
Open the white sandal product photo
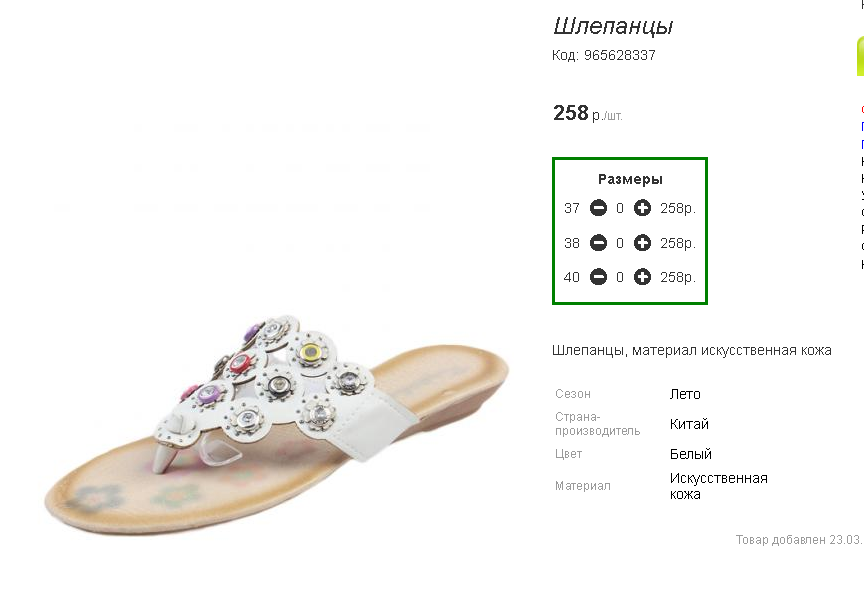tap(277, 425)
